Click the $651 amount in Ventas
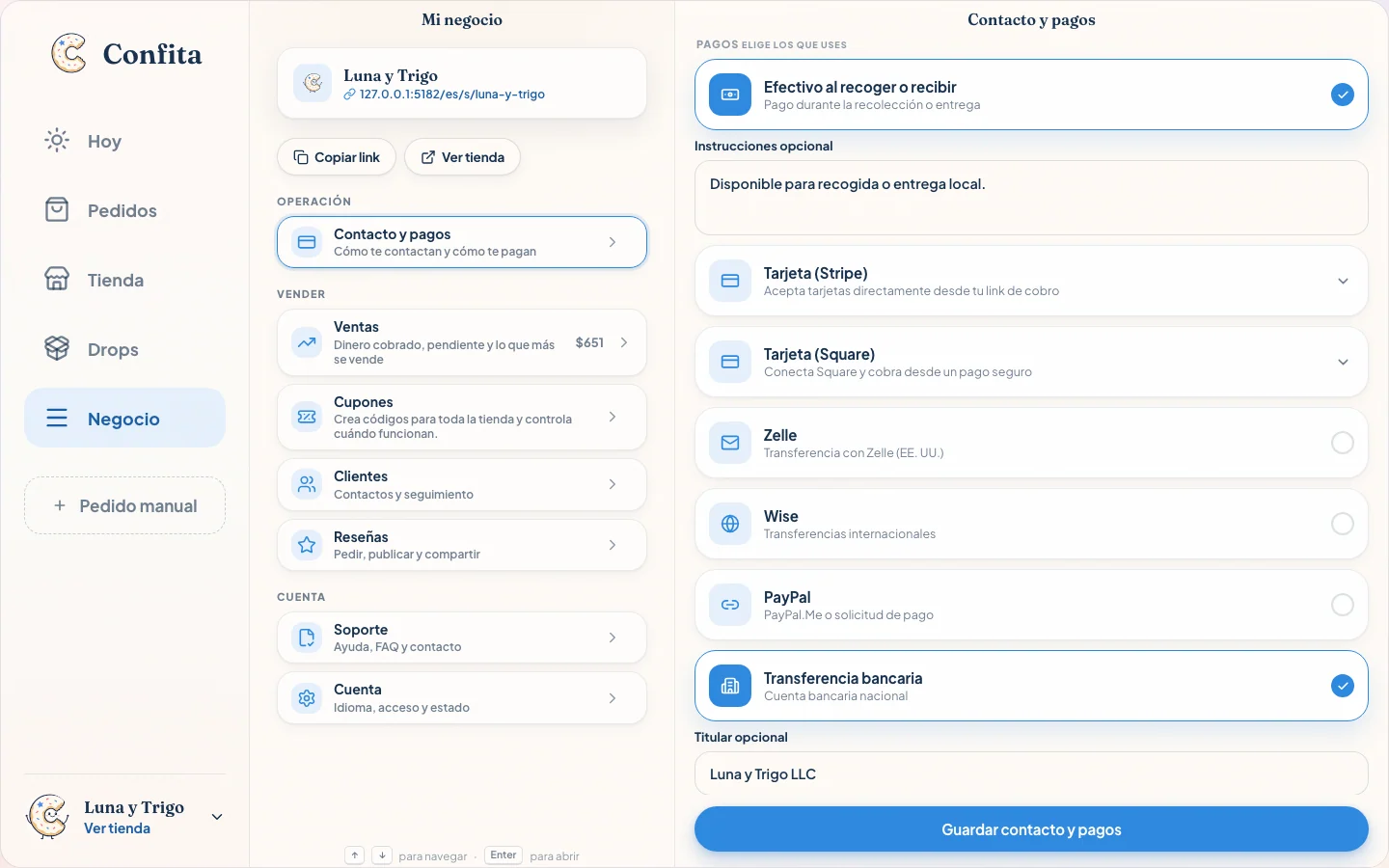 [x=589, y=342]
